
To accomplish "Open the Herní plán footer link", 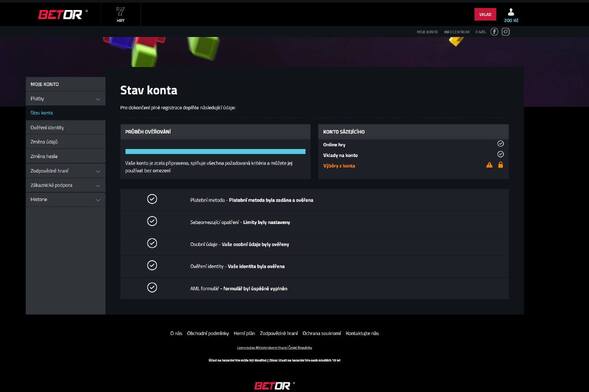I will point(244,333).
